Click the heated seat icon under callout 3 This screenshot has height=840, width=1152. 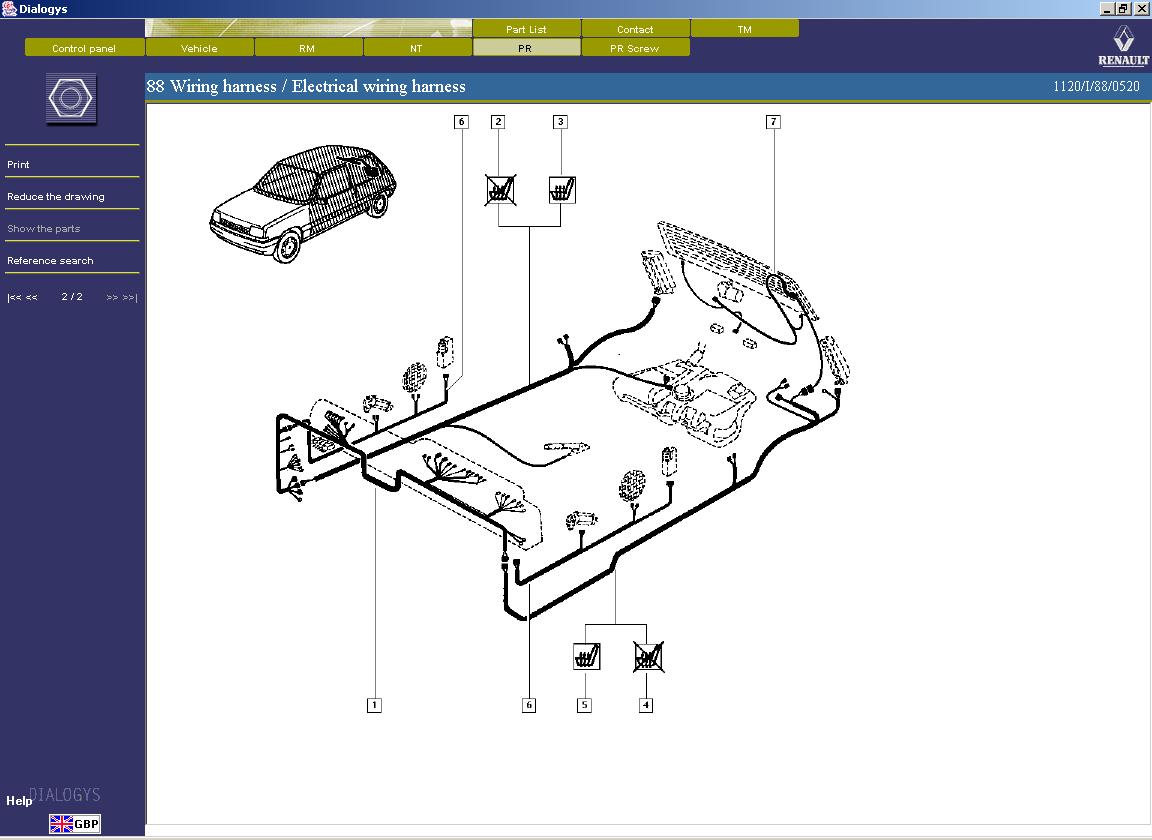(562, 190)
